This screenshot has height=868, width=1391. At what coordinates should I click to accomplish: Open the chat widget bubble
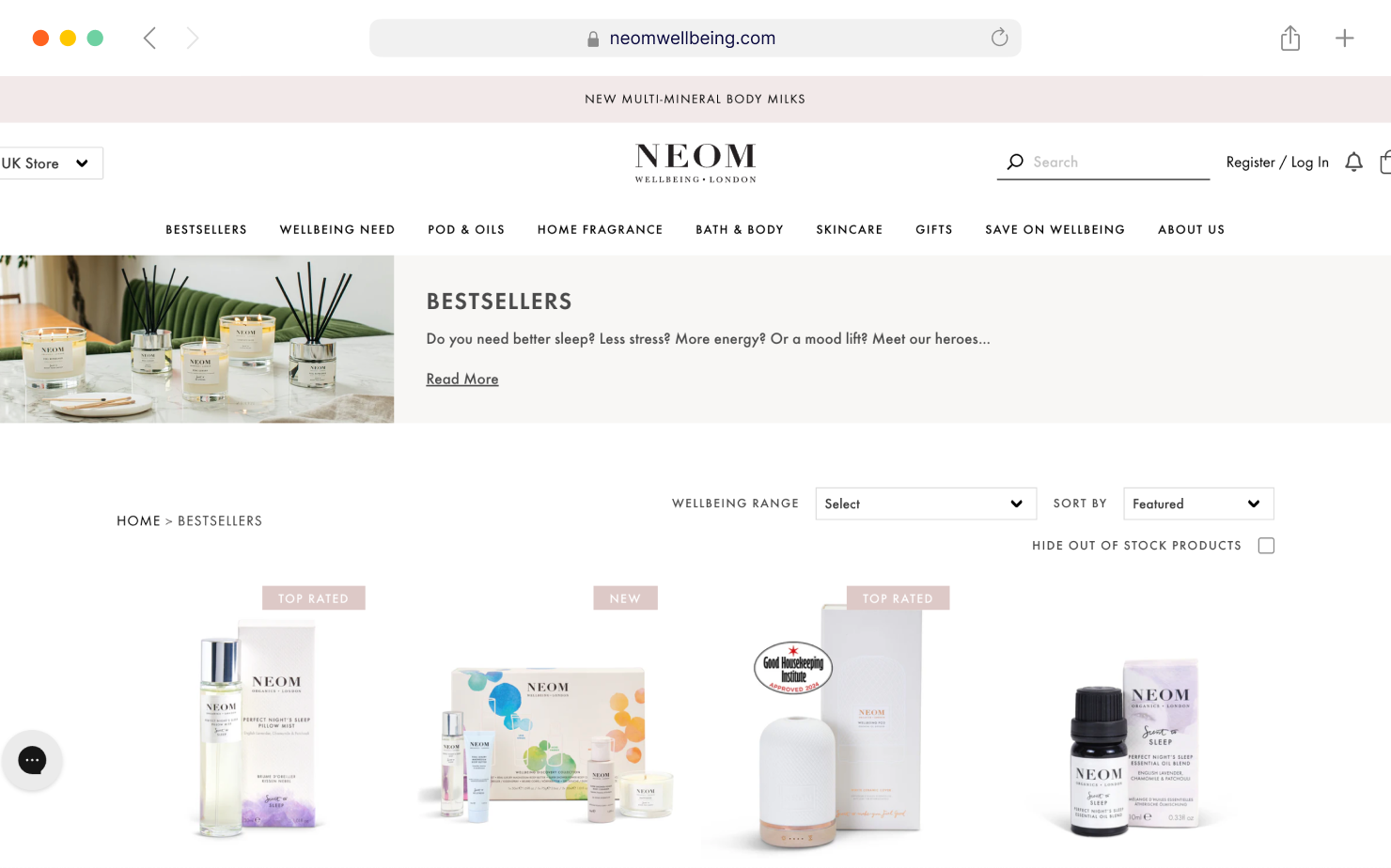[x=32, y=760]
